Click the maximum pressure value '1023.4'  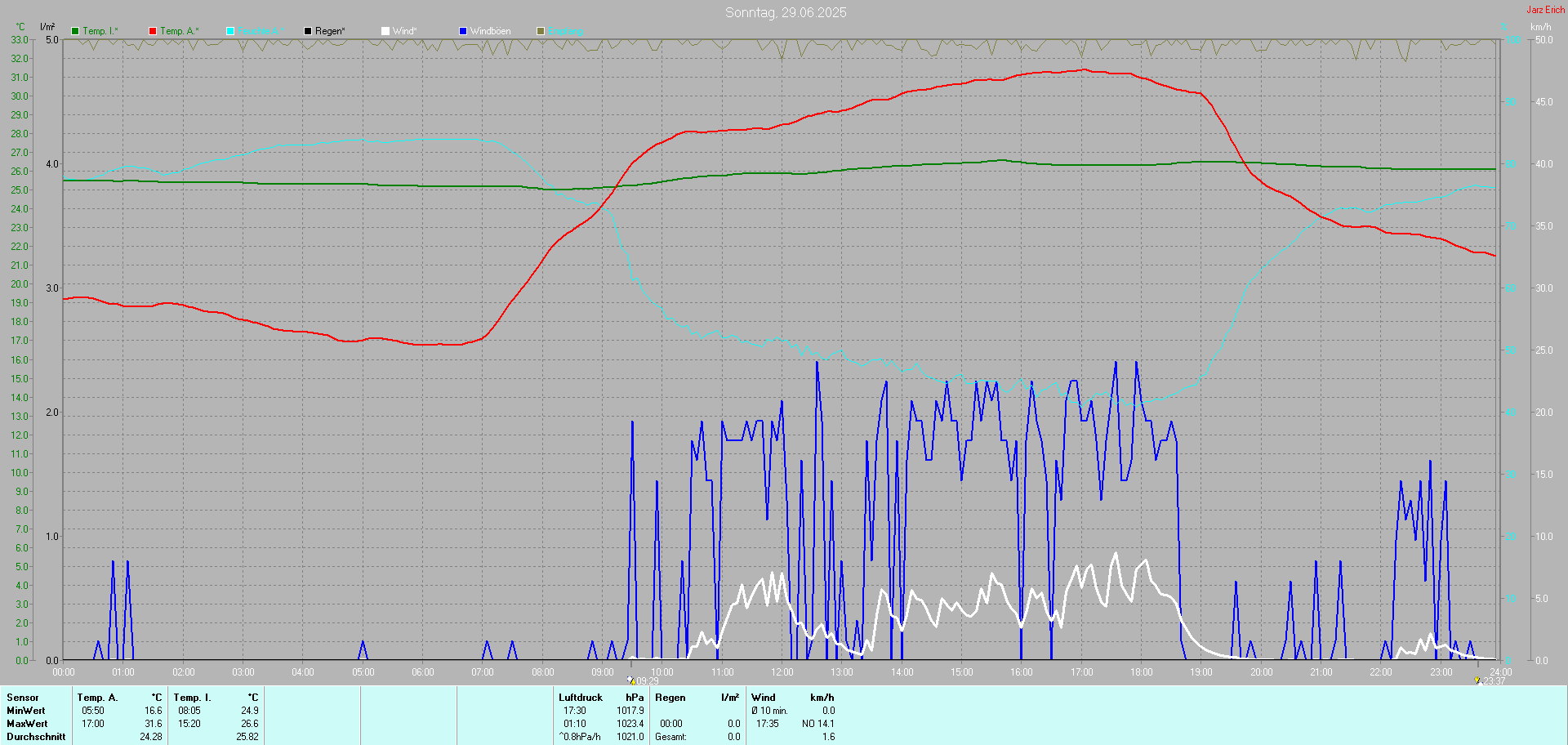point(630,724)
